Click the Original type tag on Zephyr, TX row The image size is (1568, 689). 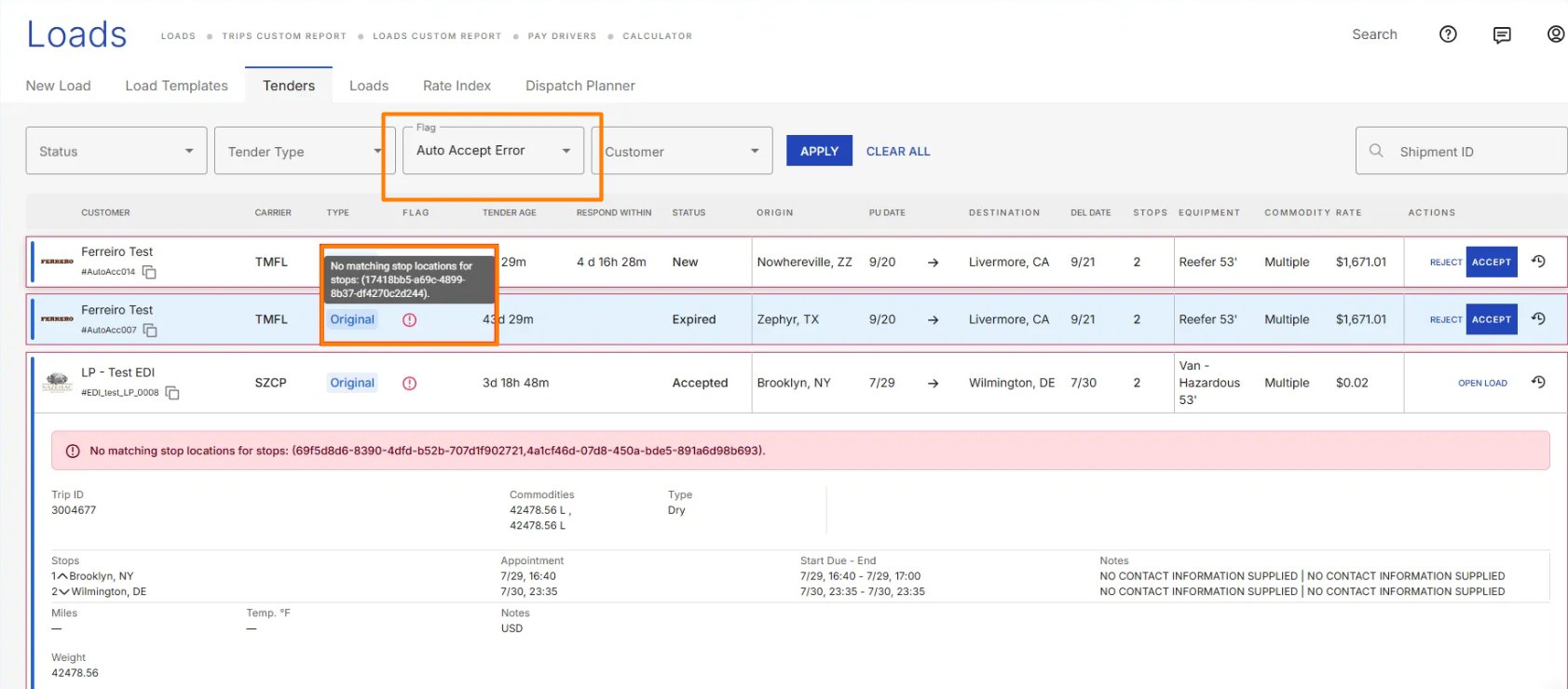click(x=352, y=319)
